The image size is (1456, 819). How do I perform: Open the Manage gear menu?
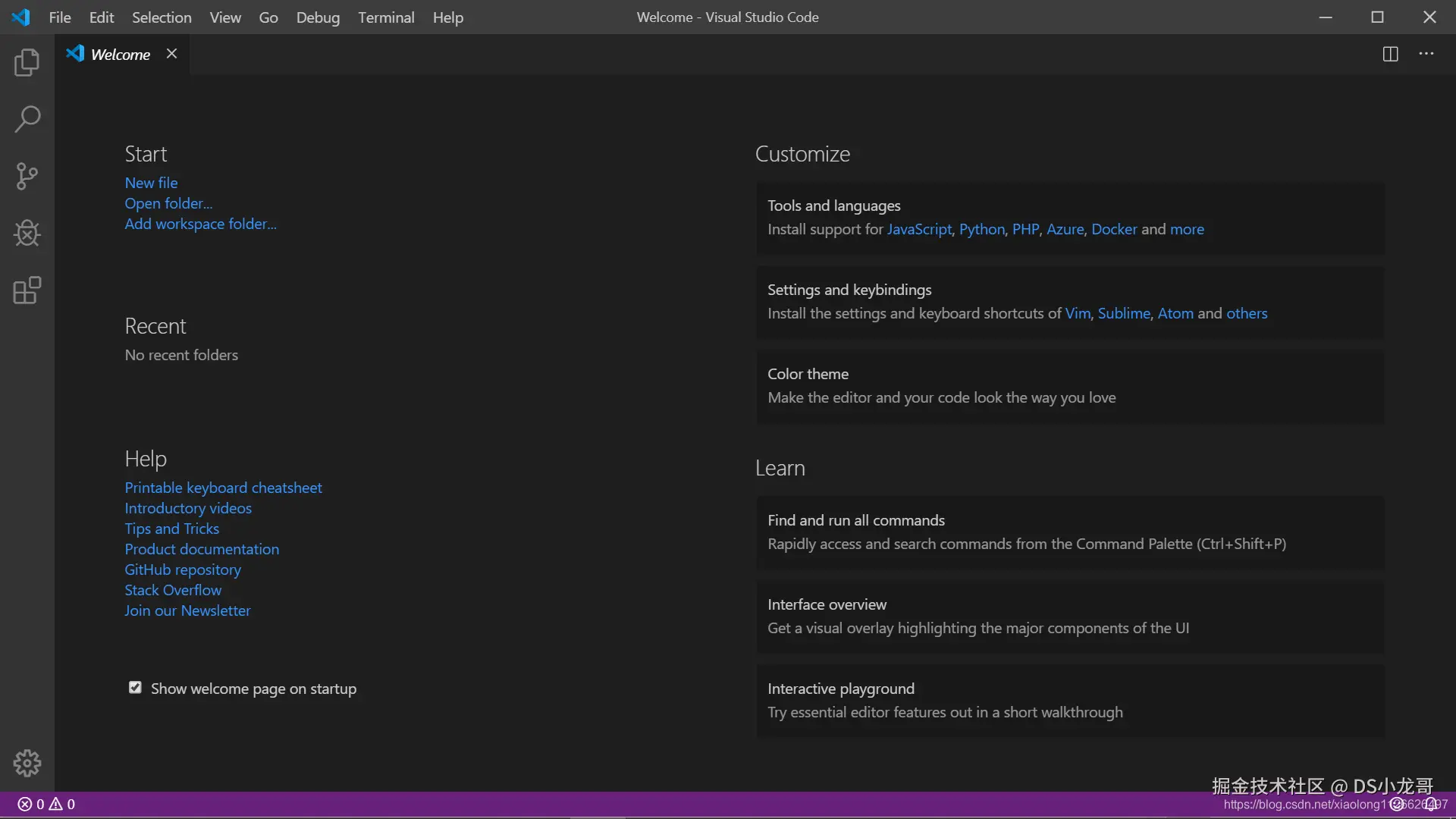click(27, 763)
